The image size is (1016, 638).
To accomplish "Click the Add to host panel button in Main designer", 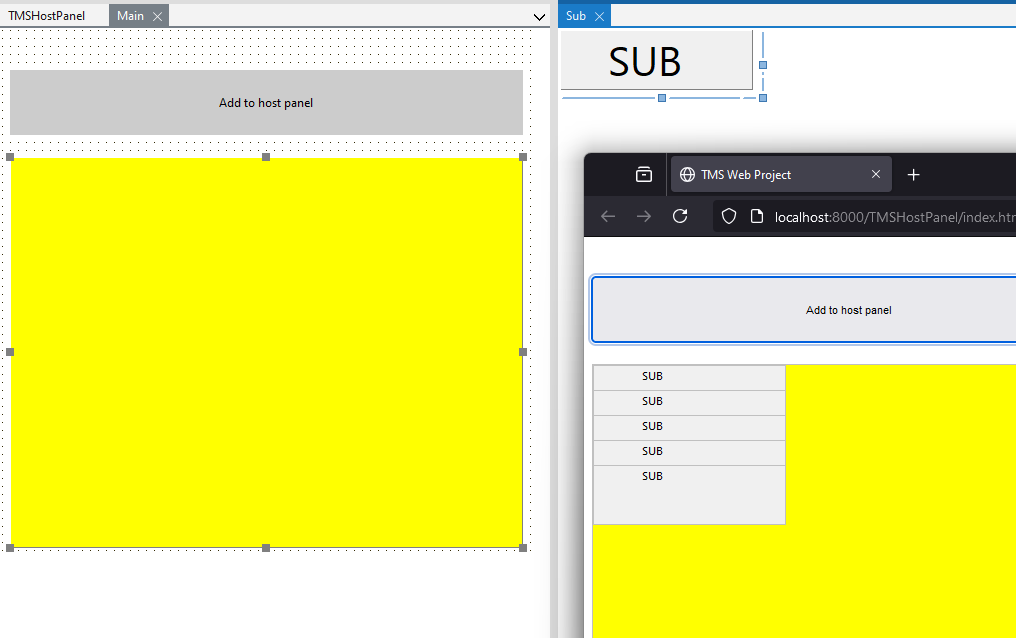I will coord(266,102).
